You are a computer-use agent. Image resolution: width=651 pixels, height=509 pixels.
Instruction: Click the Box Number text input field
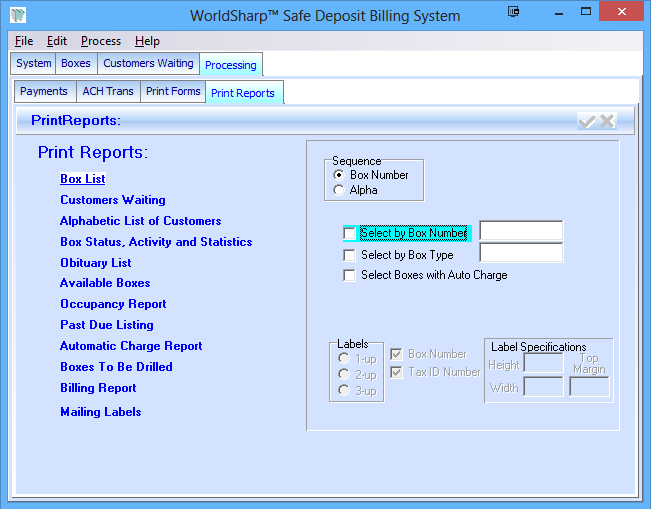pos(521,232)
